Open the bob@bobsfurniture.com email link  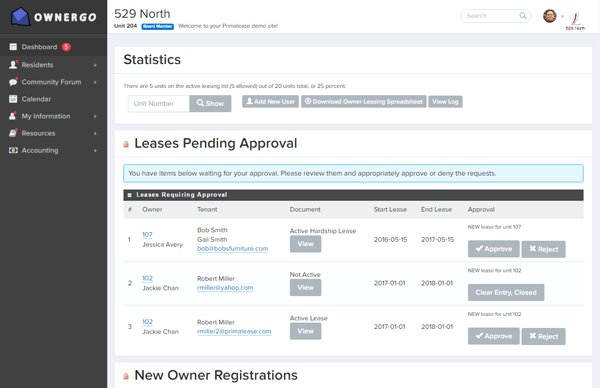point(232,249)
